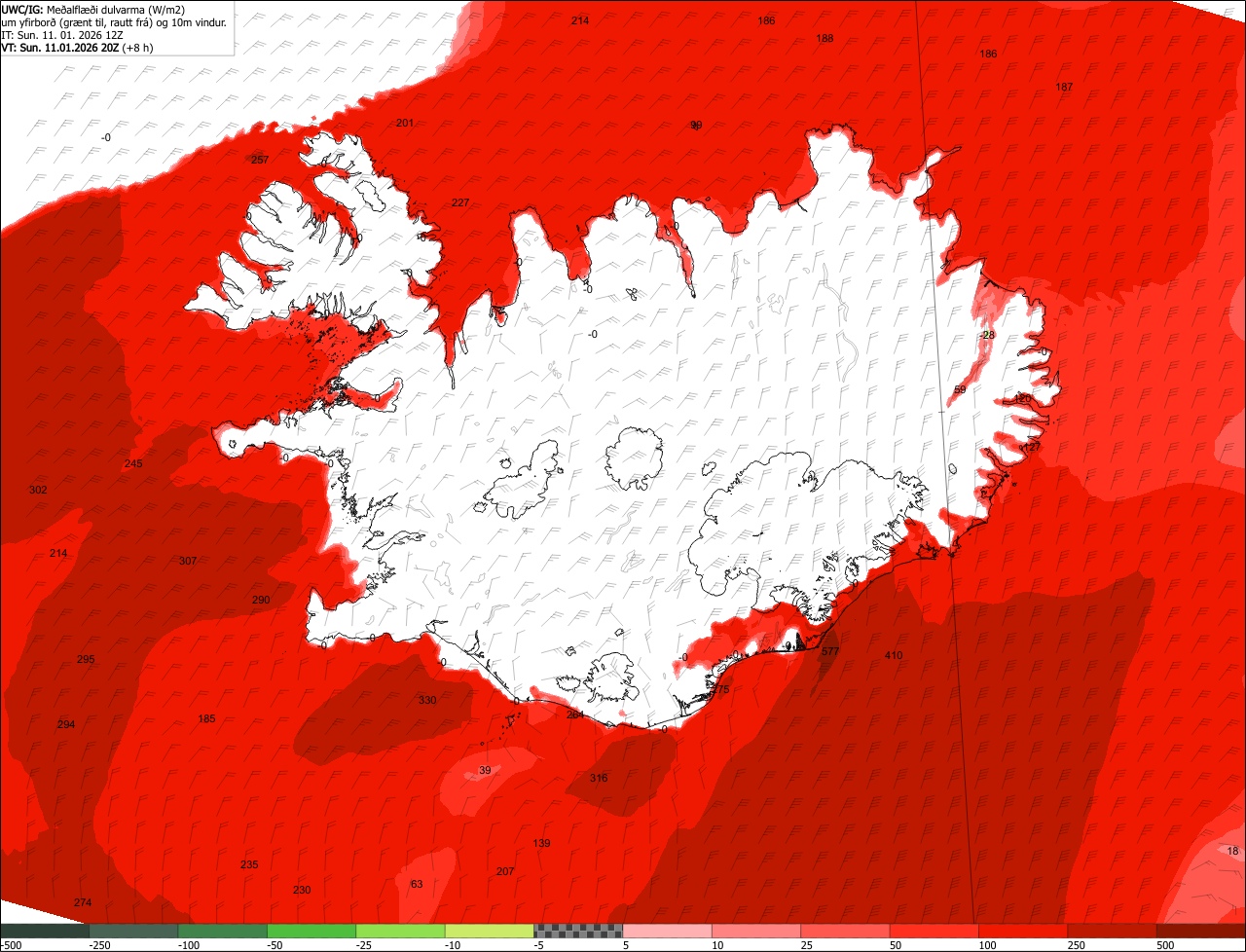Click the map value 307

(x=188, y=561)
